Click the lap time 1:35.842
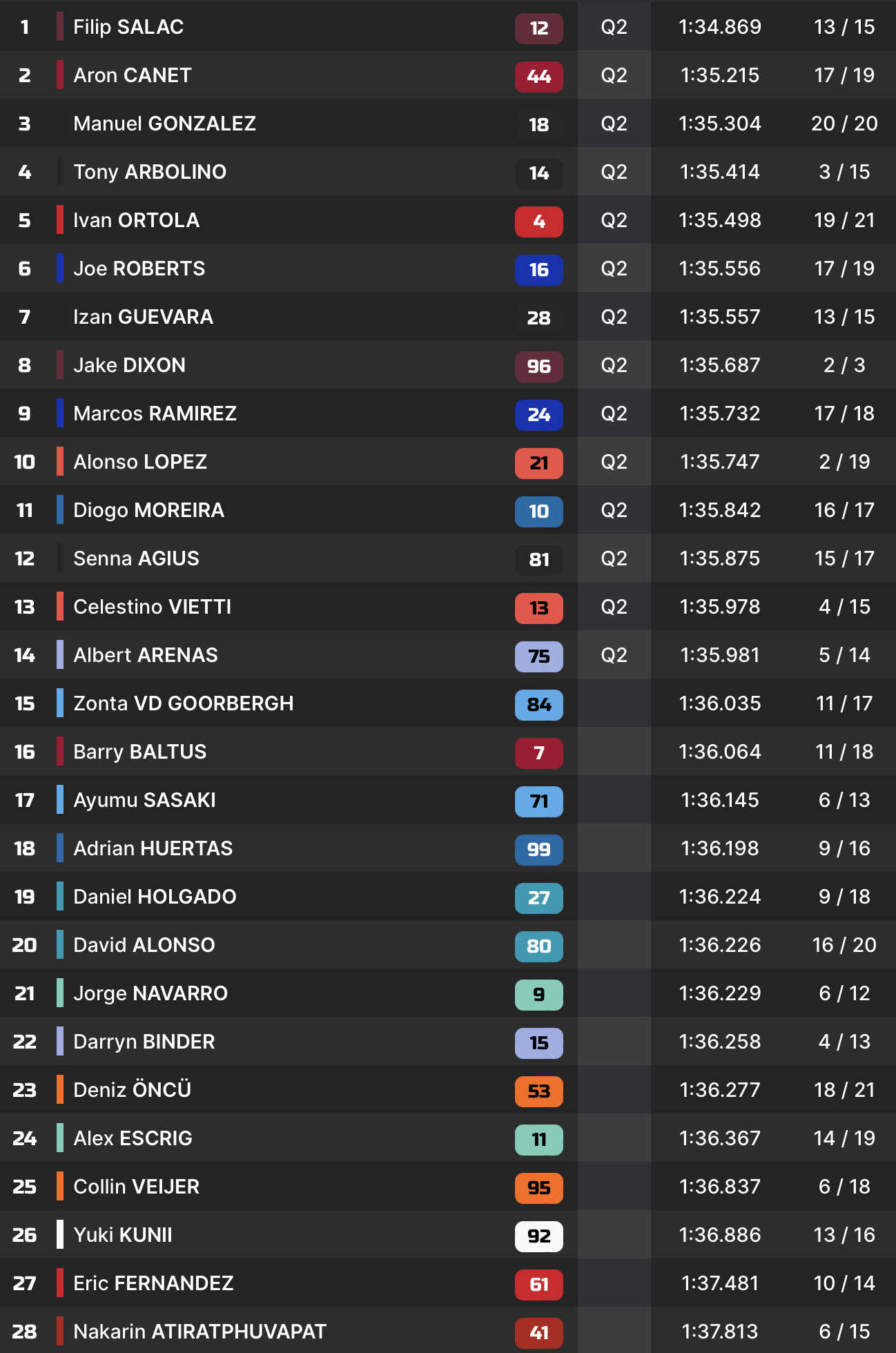This screenshot has height=1353, width=896. click(719, 510)
